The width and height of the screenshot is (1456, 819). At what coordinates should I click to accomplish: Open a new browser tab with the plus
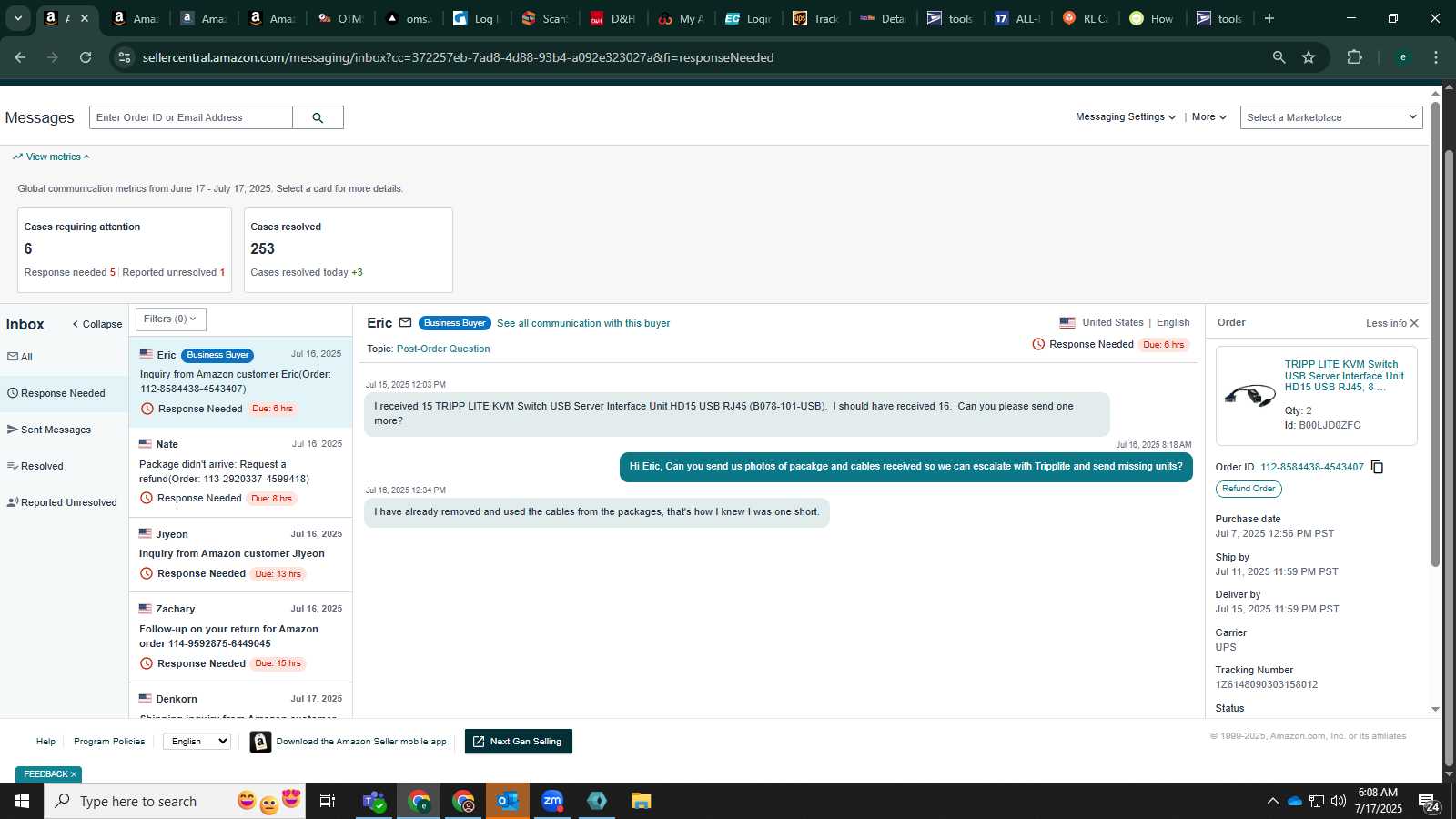[x=1269, y=18]
